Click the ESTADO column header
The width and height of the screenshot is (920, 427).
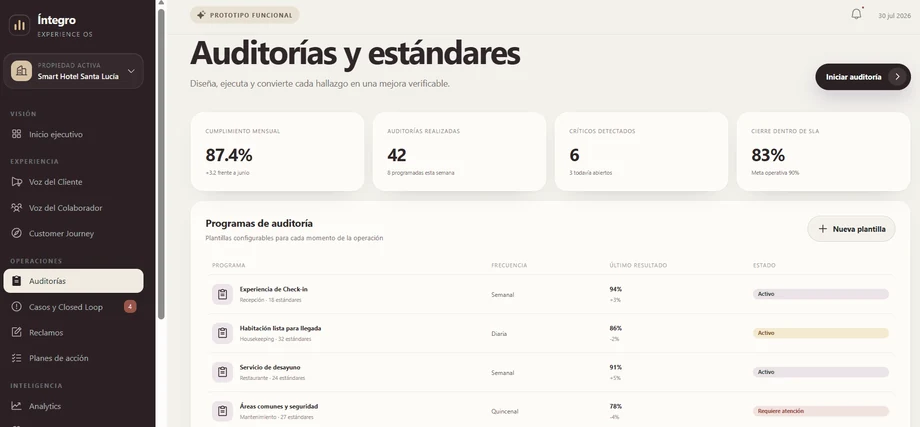[x=765, y=266]
